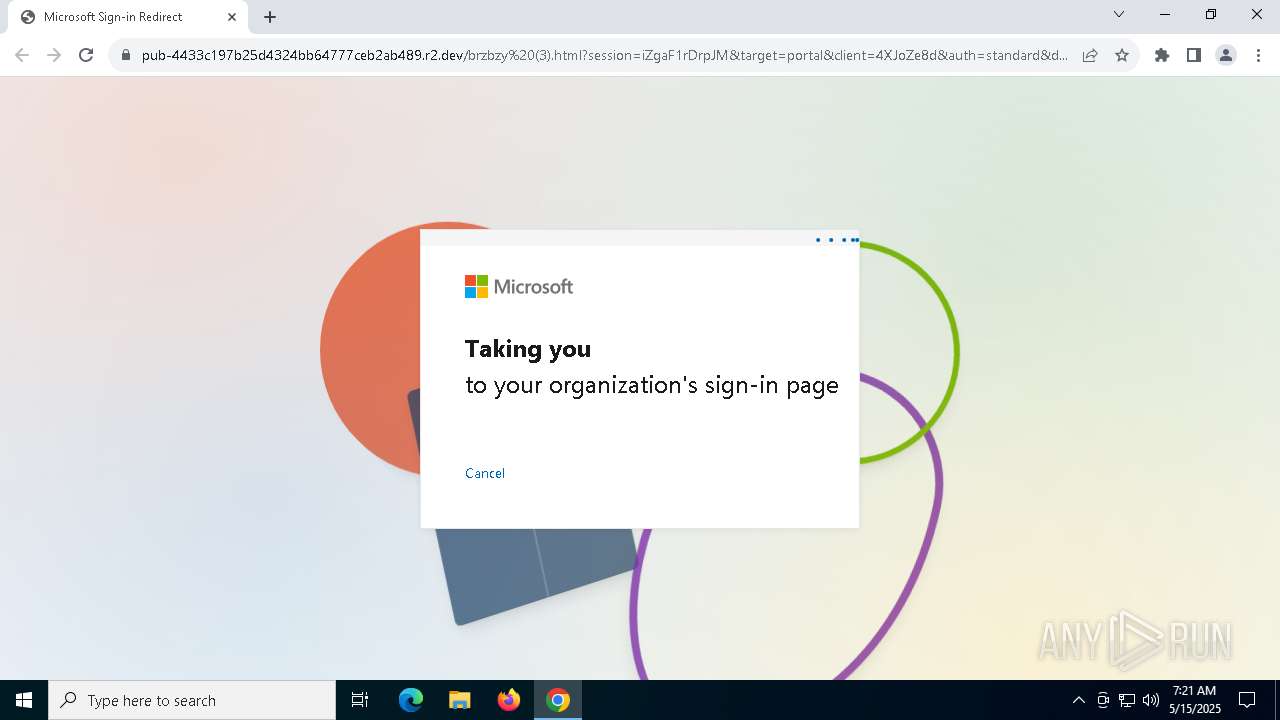This screenshot has height=720, width=1280.
Task: Restore down the Chrome window
Action: click(1211, 15)
